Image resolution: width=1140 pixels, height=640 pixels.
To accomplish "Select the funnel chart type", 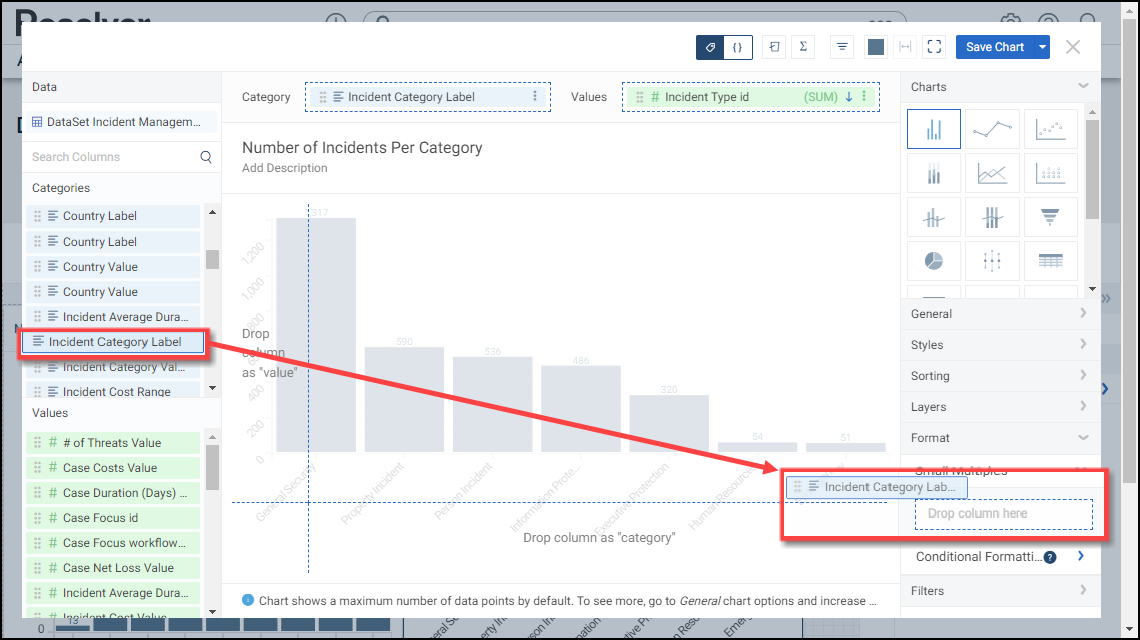I will 1050,217.
